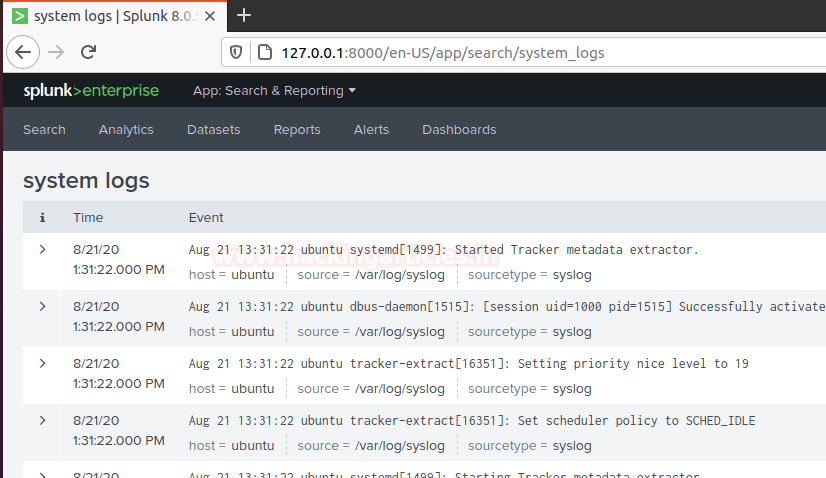Open the Dashboards tab
The width and height of the screenshot is (826, 478).
pos(459,130)
